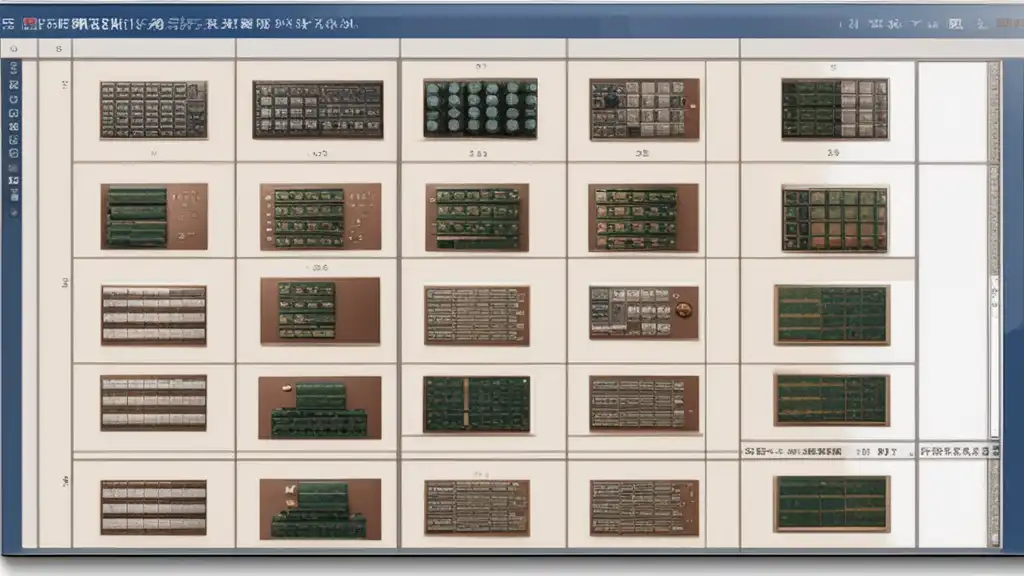Select the green square-grid board in the second row
The width and height of the screenshot is (1024, 576).
[835, 219]
